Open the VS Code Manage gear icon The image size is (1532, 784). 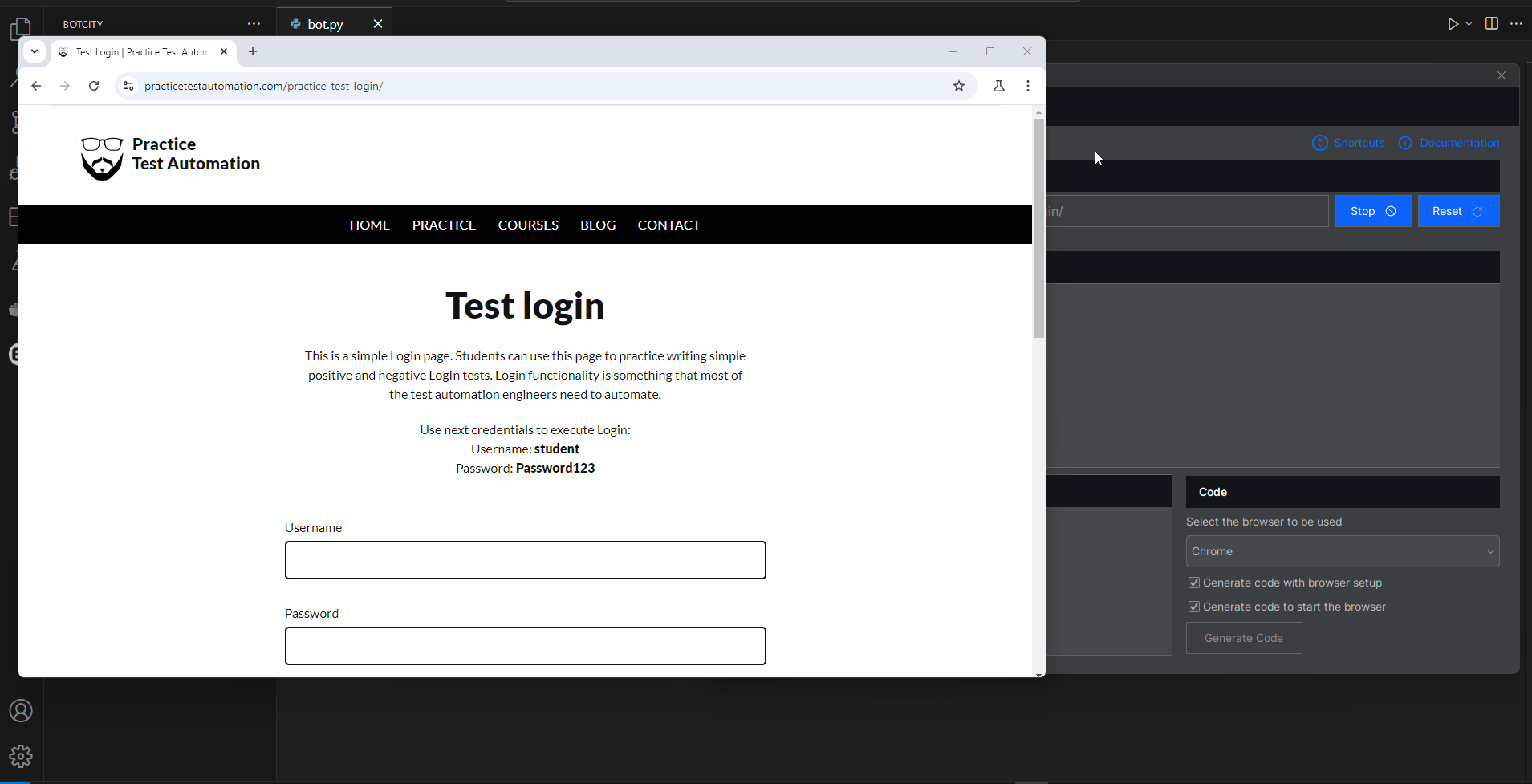coord(21,756)
